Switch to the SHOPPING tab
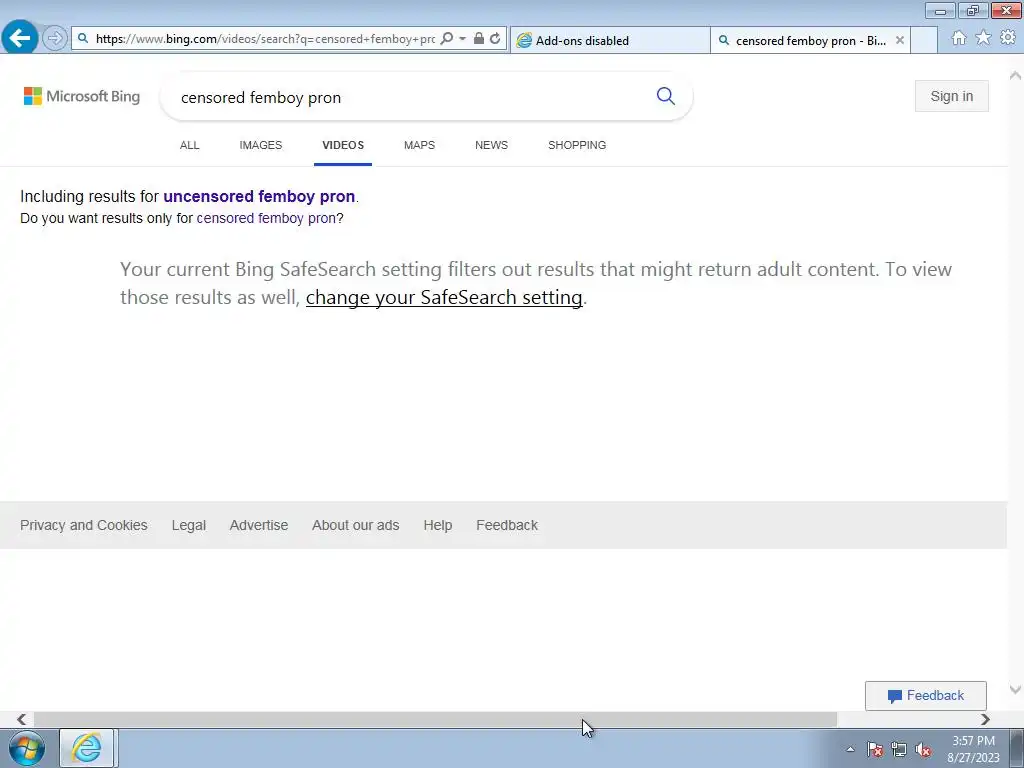This screenshot has width=1024, height=768. [x=577, y=145]
